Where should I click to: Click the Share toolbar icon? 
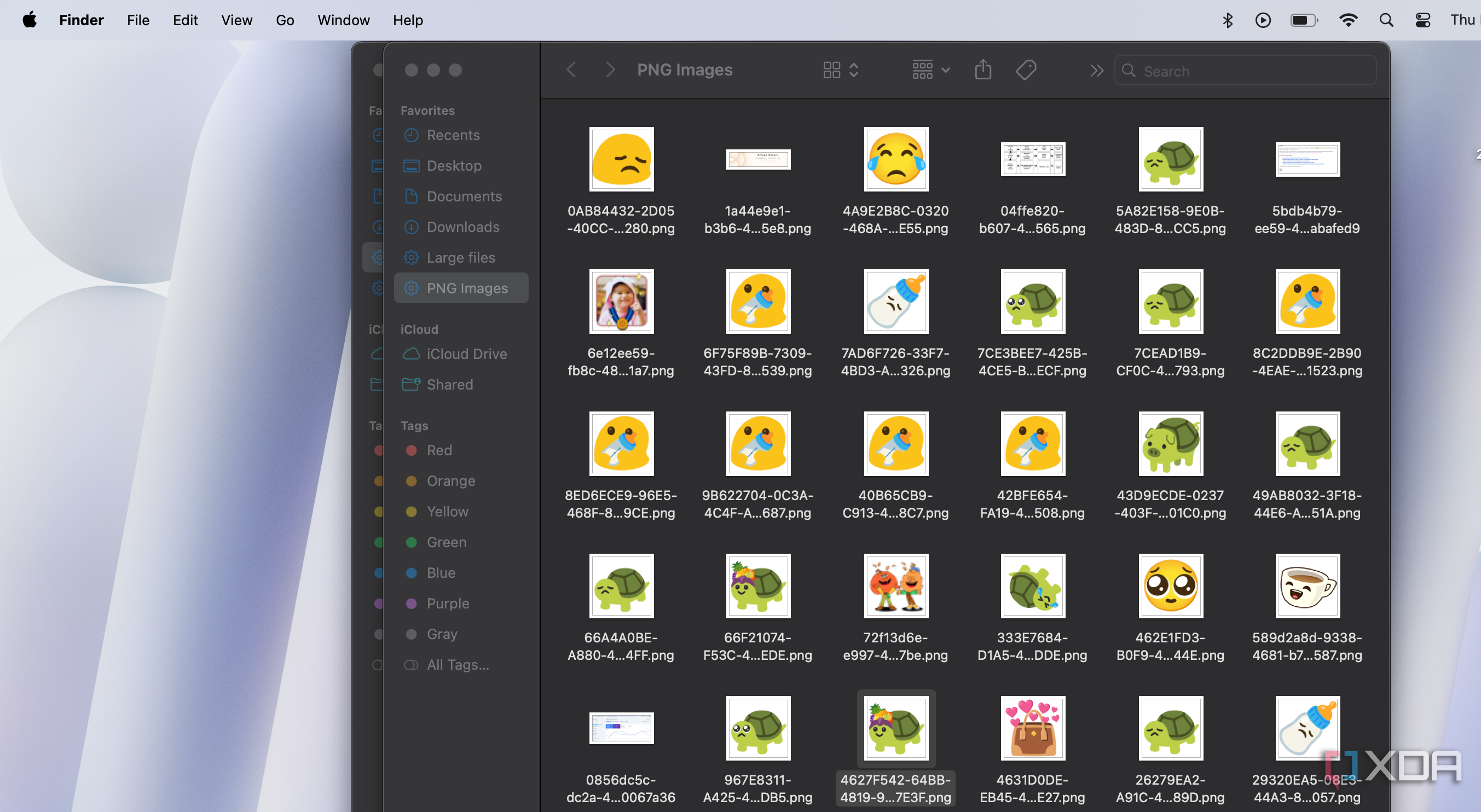[x=983, y=70]
